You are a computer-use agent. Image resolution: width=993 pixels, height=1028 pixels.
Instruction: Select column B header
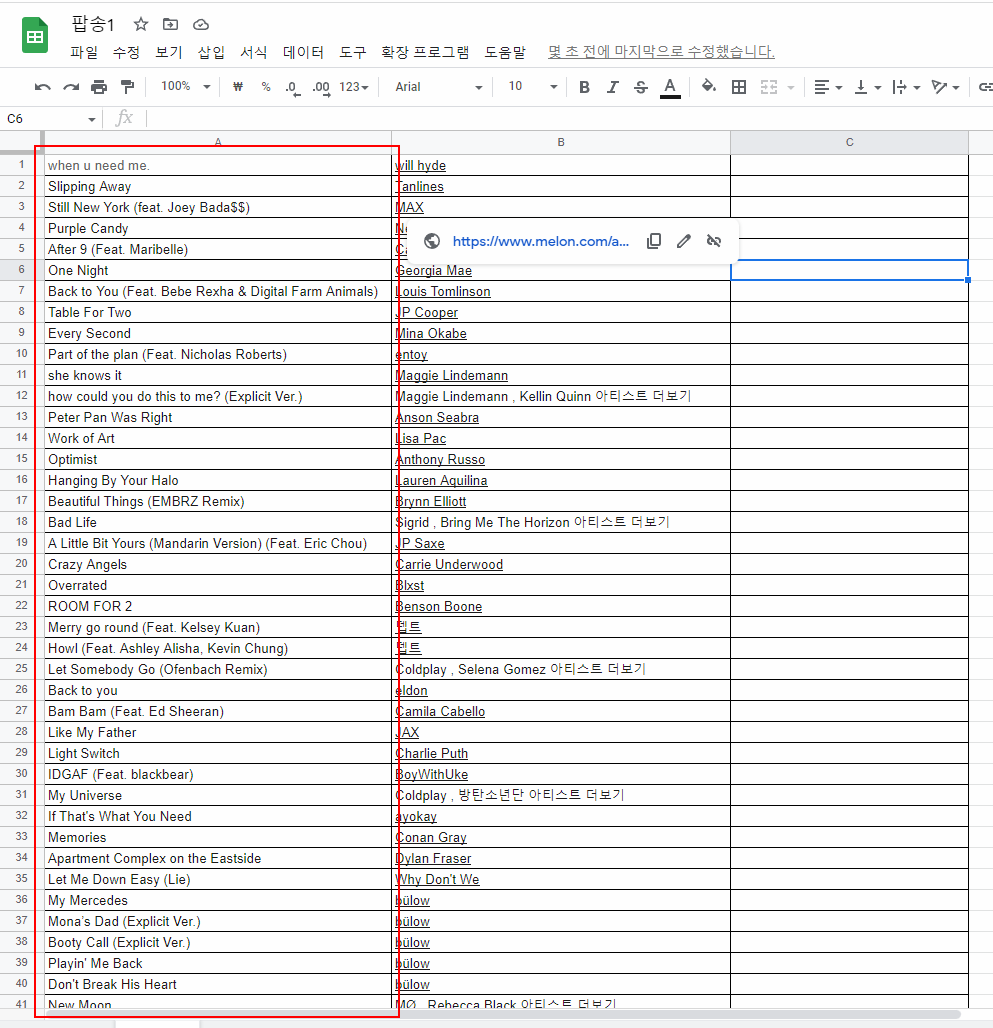(561, 142)
